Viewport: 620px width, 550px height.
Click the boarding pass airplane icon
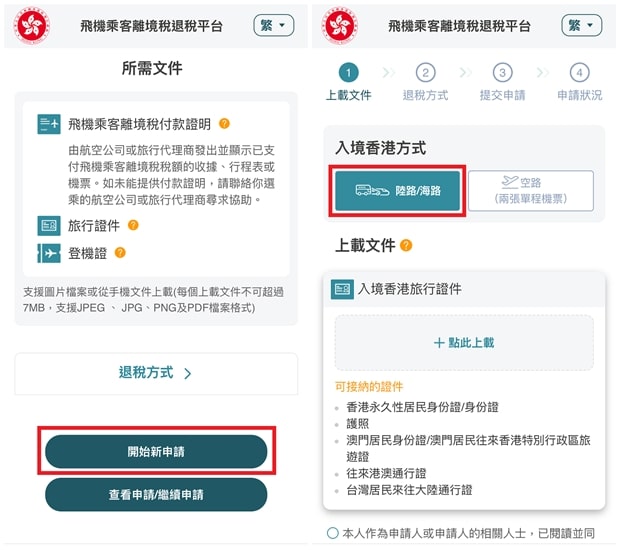pos(49,253)
